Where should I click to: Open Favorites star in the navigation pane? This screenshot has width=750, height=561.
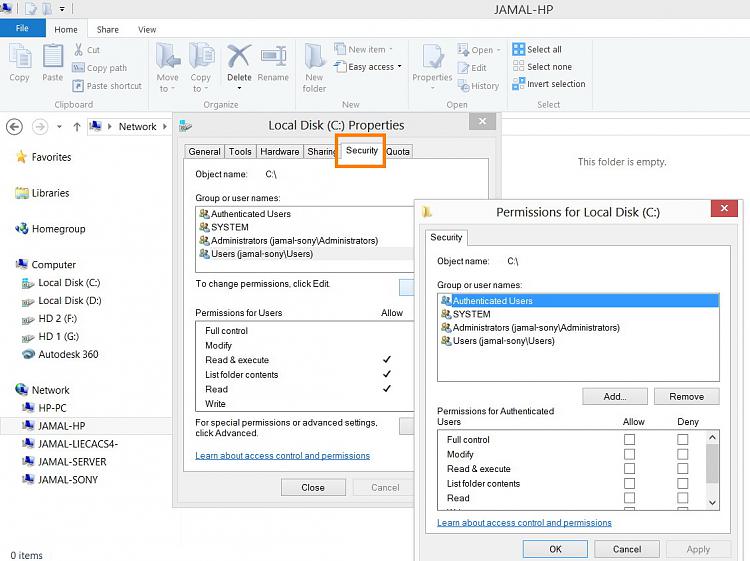point(21,157)
